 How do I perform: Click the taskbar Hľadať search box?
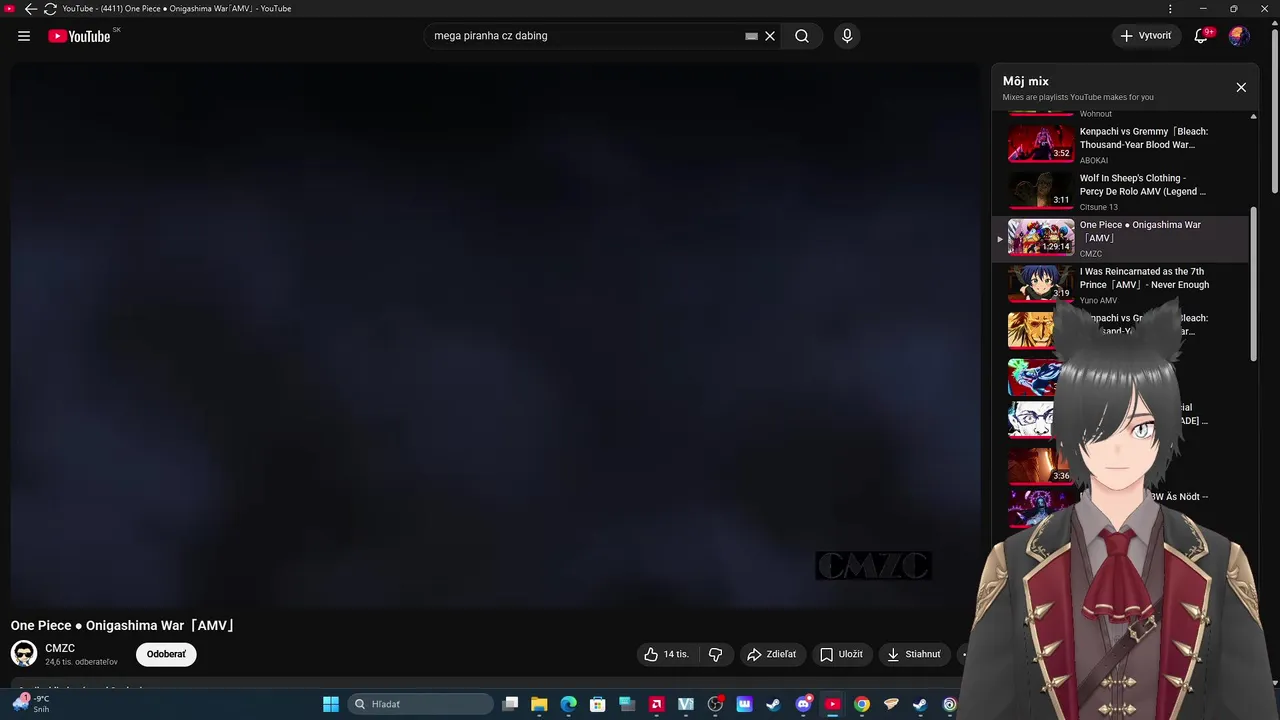tap(420, 704)
